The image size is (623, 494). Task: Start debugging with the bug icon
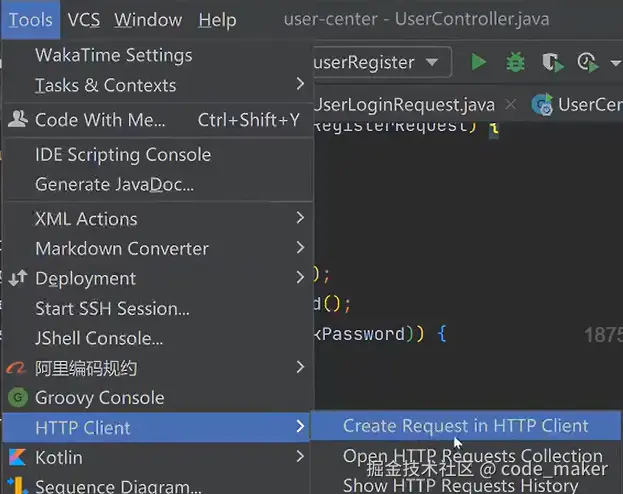pos(515,63)
